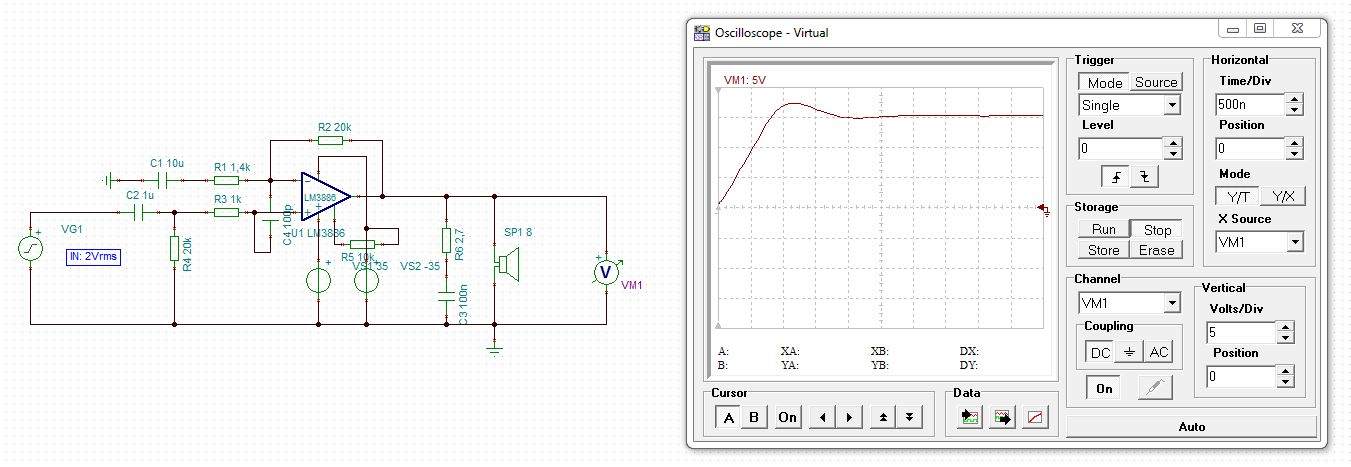Click double down arrow cursor button
Image resolution: width=1351 pixels, height=467 pixels.
point(909,417)
